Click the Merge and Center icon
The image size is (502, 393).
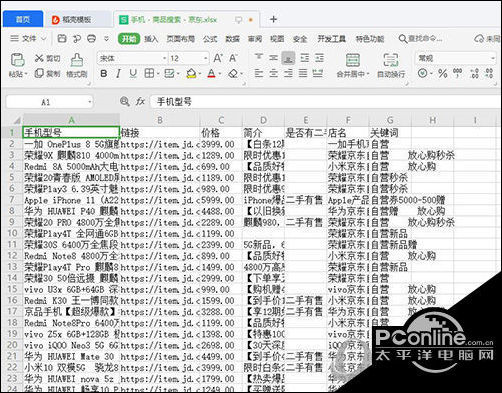[x=352, y=60]
